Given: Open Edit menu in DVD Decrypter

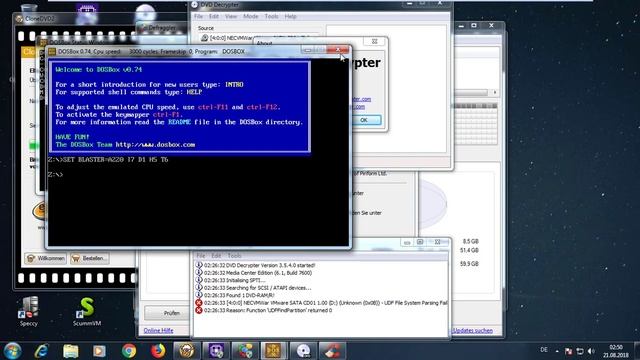Looking at the screenshot, I should (x=214, y=16).
